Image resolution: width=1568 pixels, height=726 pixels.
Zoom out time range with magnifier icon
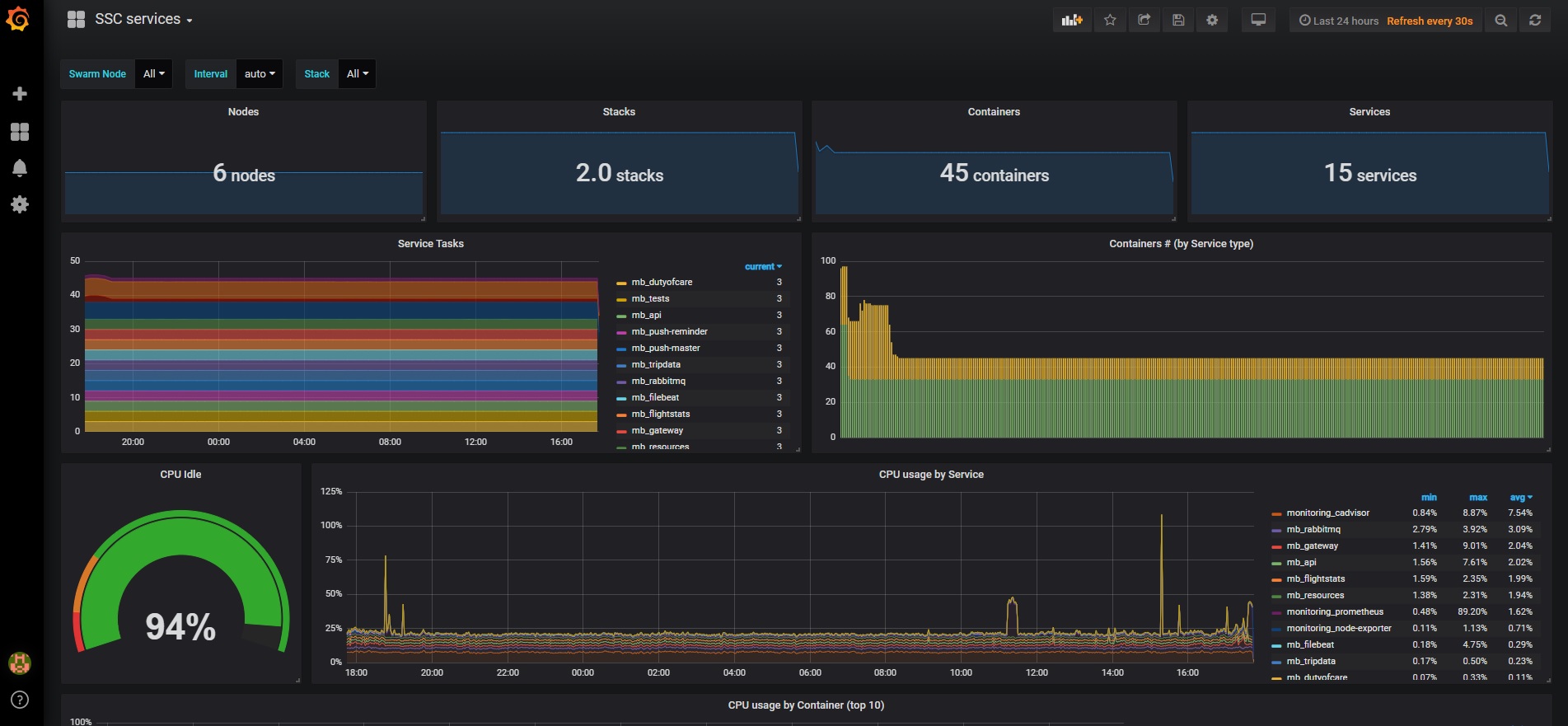coord(1501,21)
